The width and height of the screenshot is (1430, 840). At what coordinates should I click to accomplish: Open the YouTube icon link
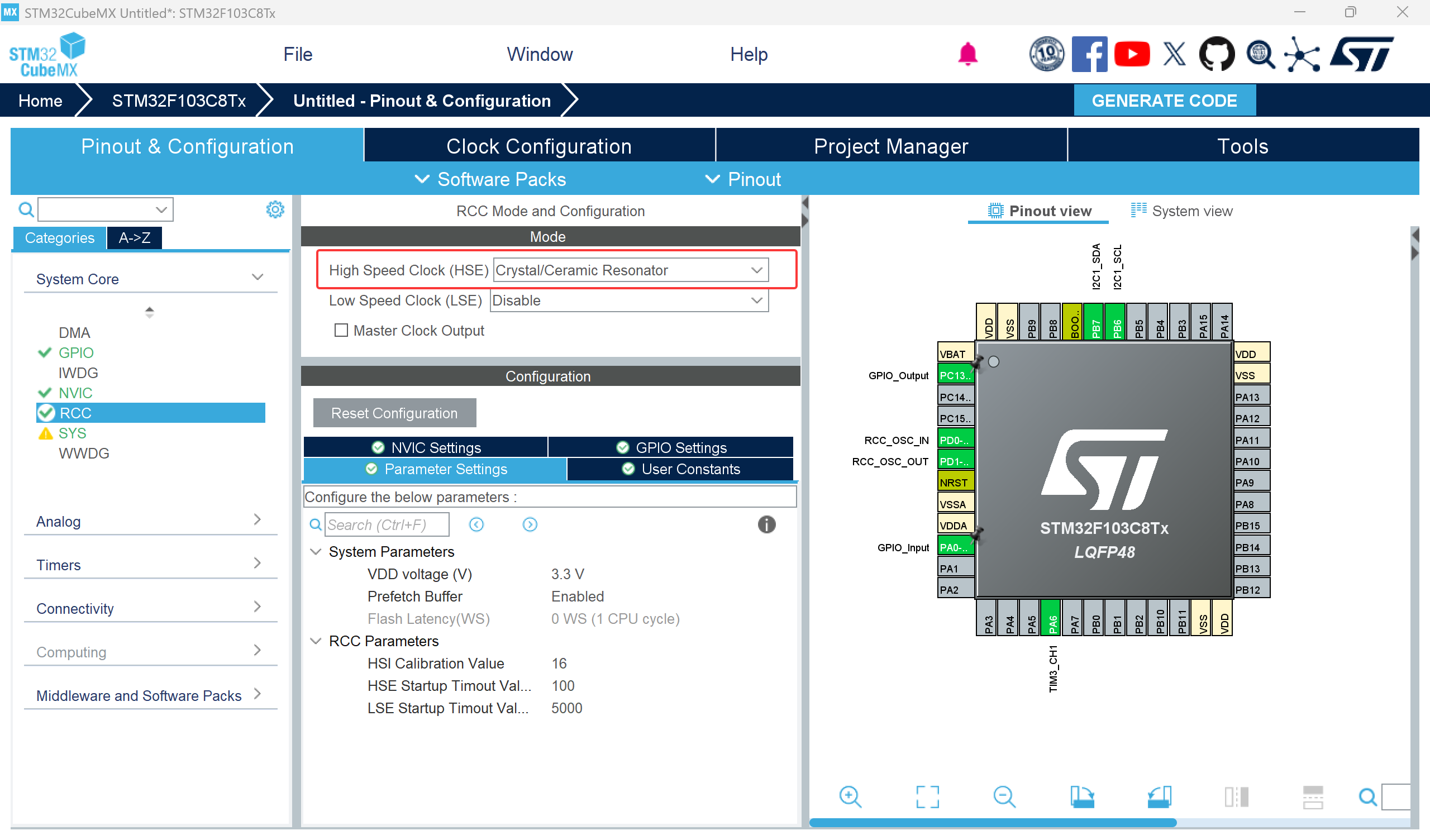pos(1132,55)
